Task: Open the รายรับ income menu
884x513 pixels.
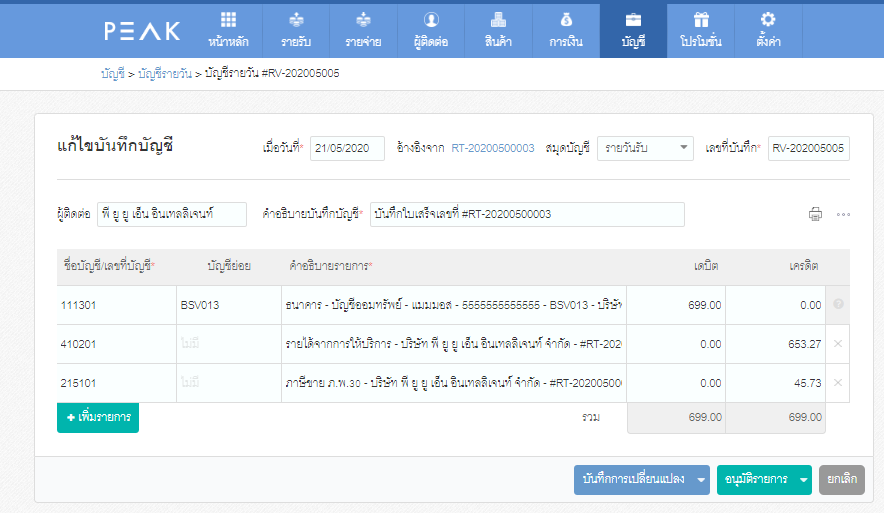Action: pos(296,30)
